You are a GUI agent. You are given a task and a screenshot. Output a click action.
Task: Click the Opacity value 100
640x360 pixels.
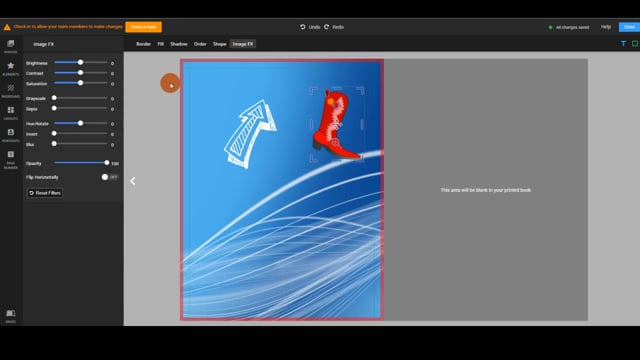click(115, 163)
